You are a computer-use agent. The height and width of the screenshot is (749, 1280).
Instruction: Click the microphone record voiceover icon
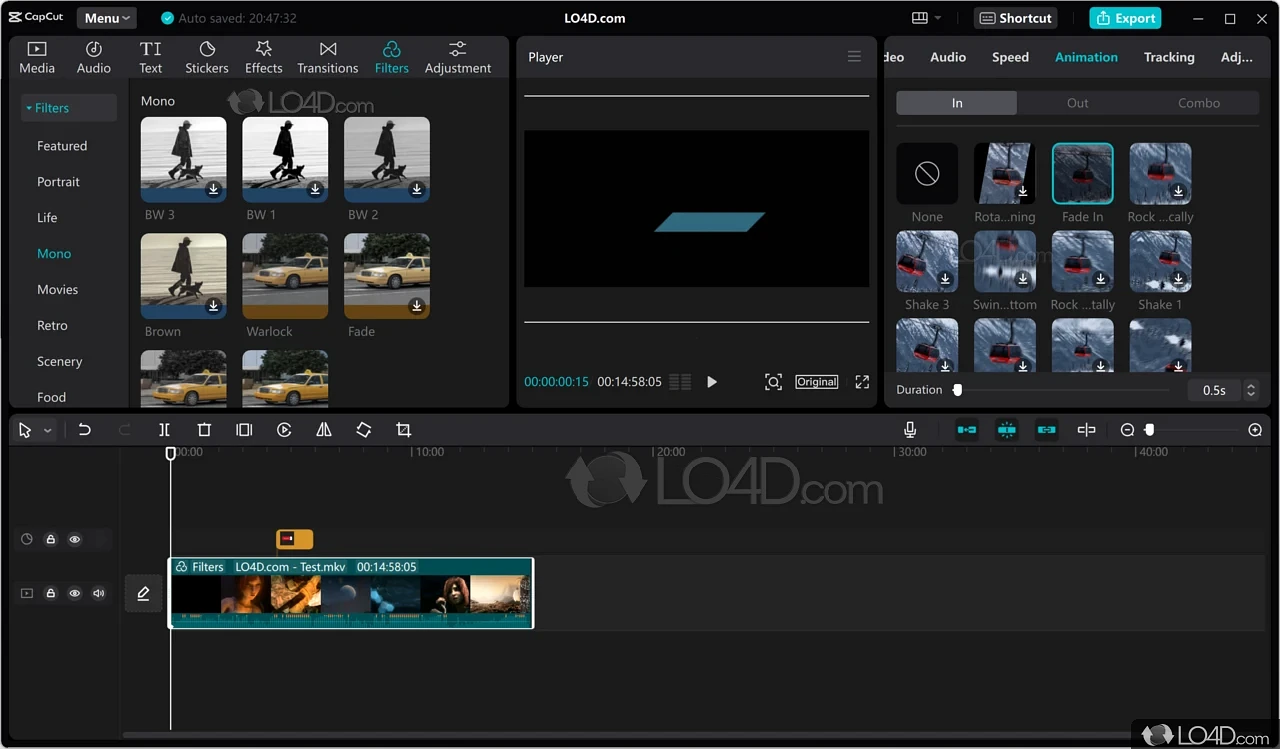coord(910,430)
